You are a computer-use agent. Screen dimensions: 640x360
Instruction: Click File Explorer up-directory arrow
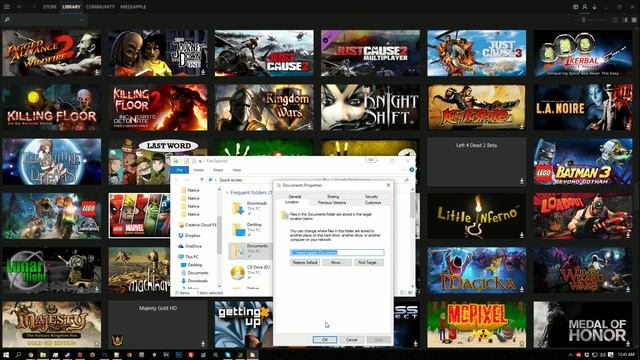click(202, 180)
